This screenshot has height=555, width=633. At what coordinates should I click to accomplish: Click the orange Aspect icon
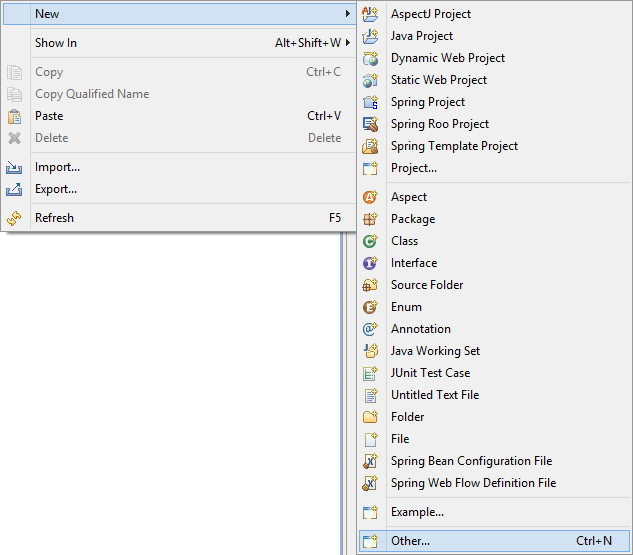coord(370,197)
